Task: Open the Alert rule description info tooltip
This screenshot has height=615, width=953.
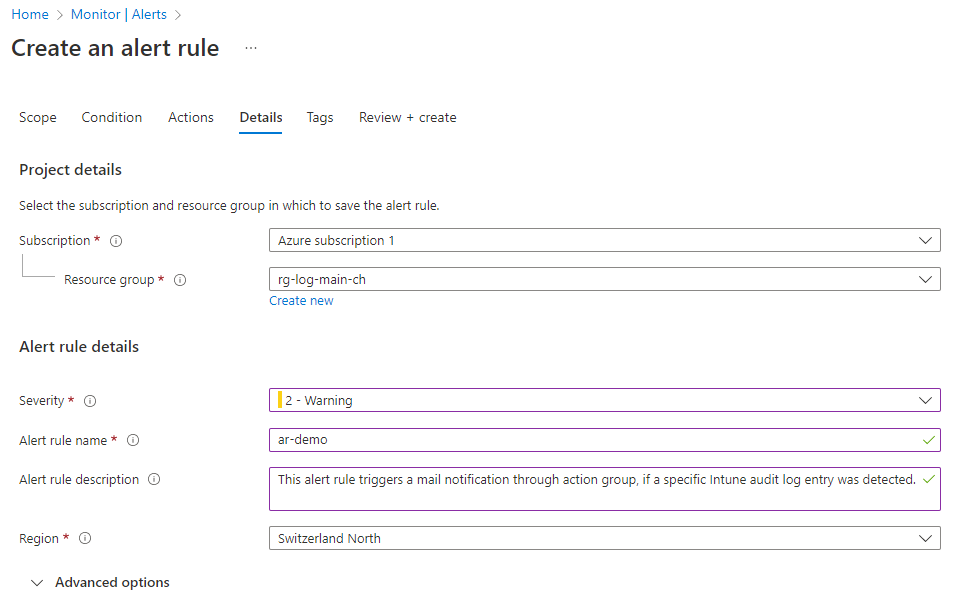Action: pos(153,479)
